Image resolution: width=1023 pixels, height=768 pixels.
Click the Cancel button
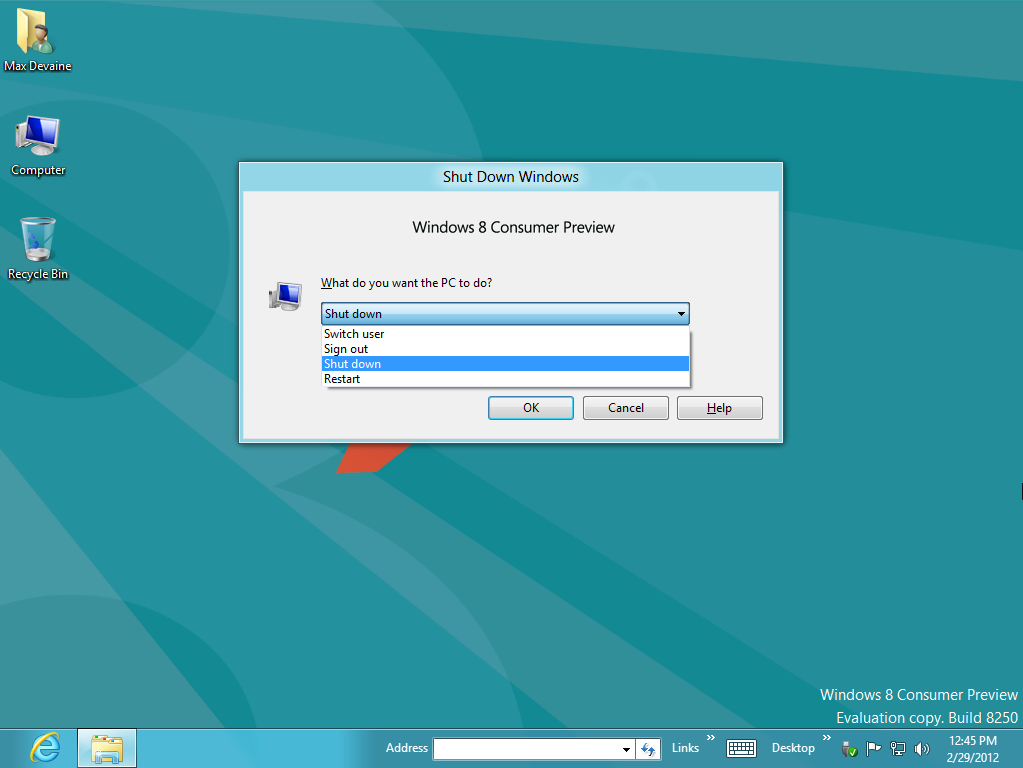coord(626,408)
